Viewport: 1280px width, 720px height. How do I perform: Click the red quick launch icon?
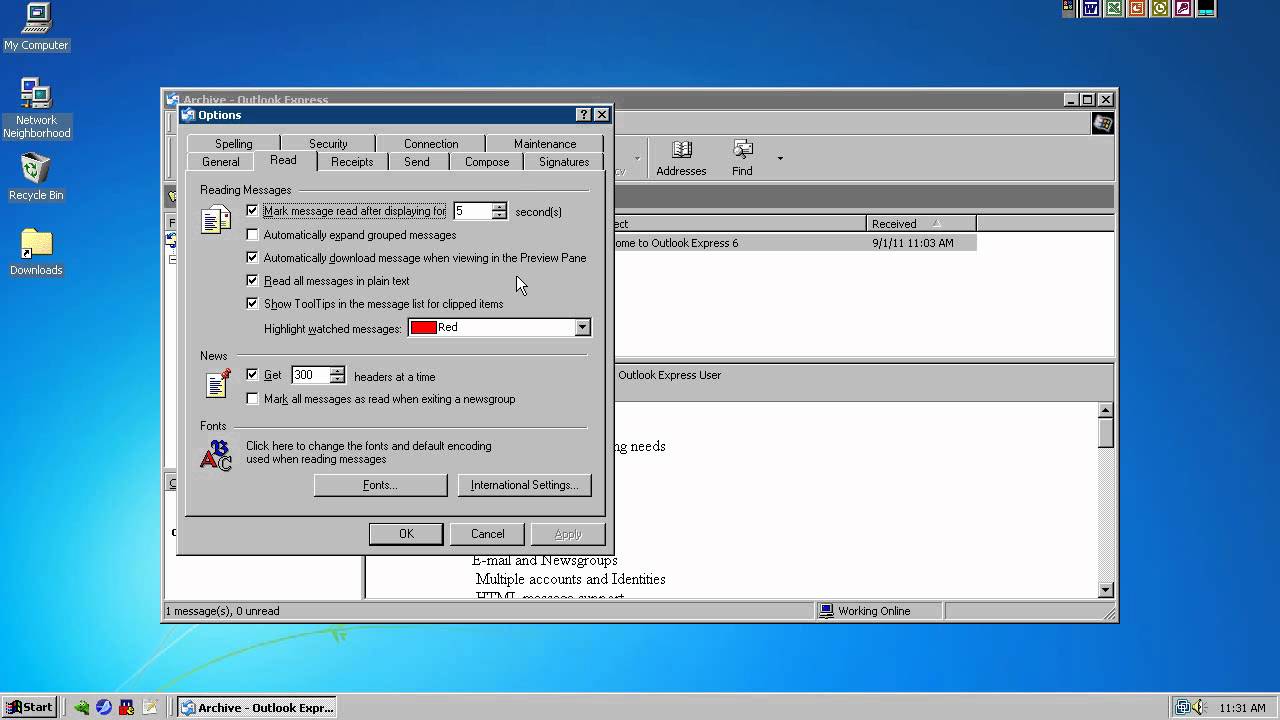127,707
